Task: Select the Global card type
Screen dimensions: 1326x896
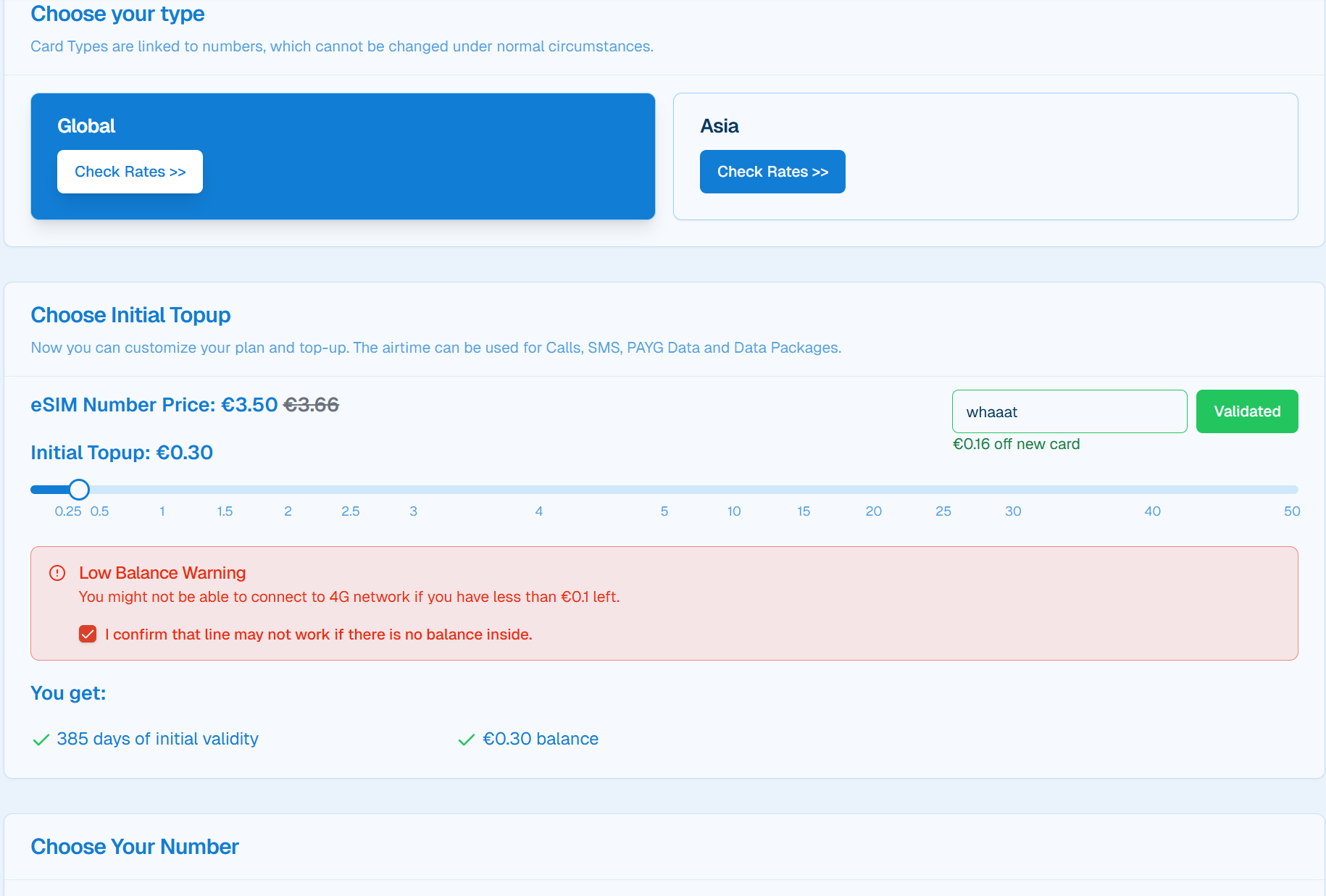Action: click(x=343, y=156)
